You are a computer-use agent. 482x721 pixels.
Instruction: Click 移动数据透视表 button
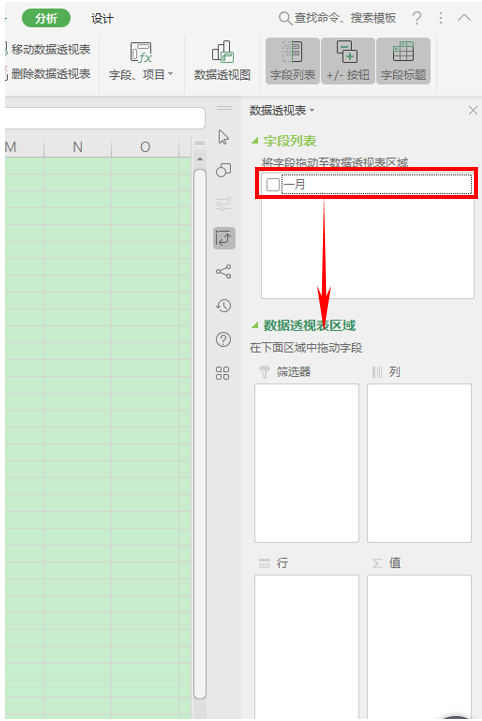point(48,49)
